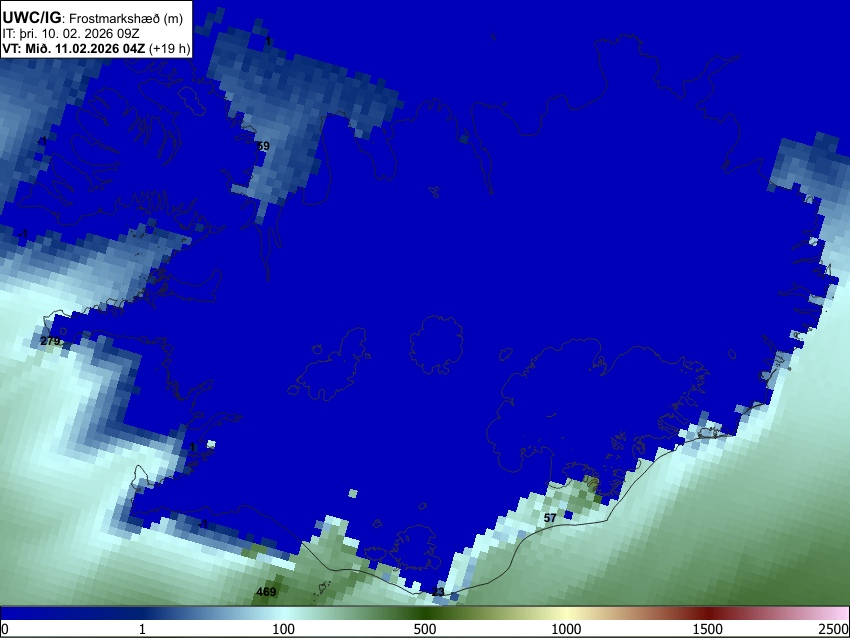
Task: Pick dark red color above 1500 on scale
Action: coord(708,613)
